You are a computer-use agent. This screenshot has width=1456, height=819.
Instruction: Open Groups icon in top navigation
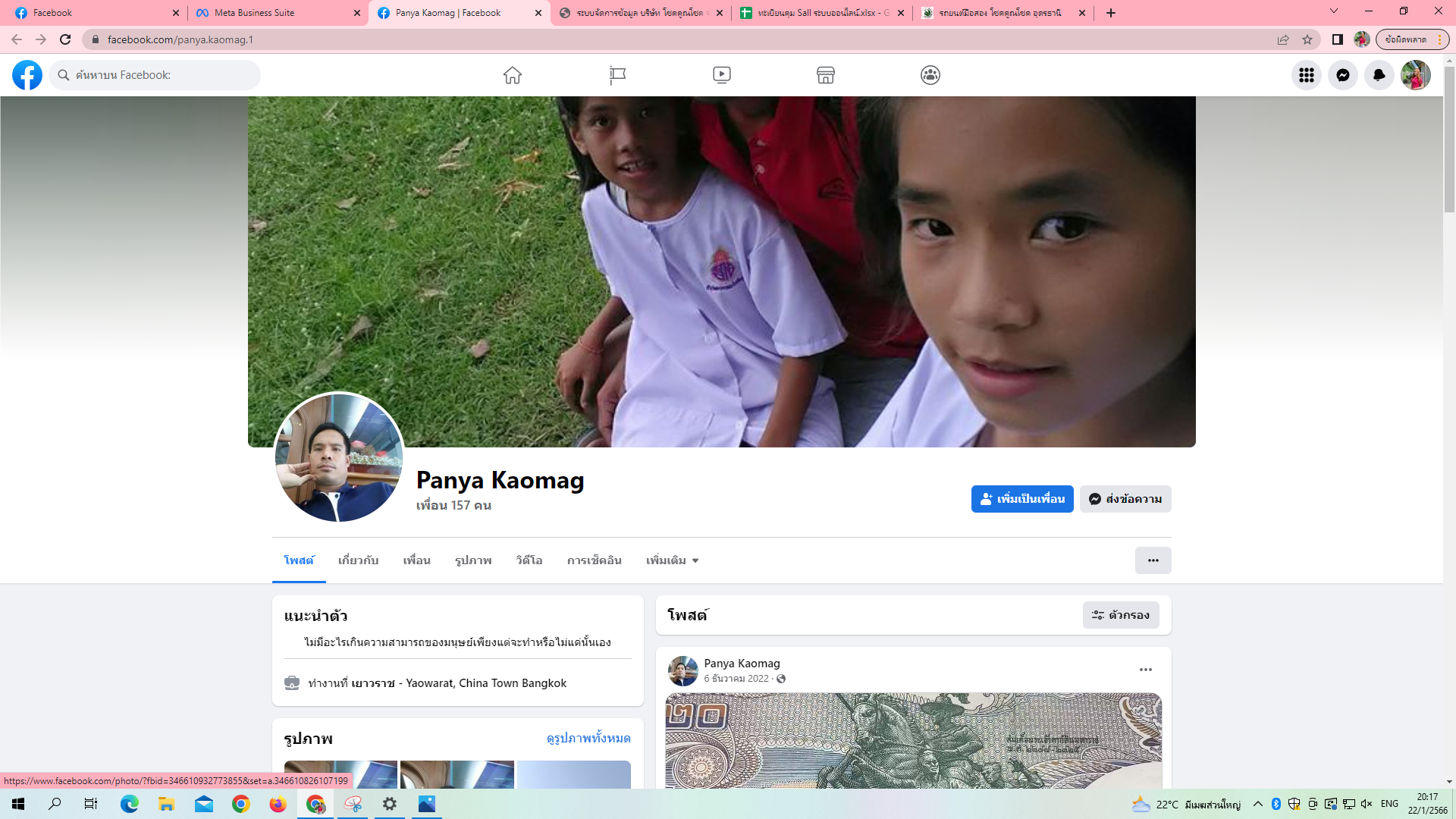click(x=930, y=75)
